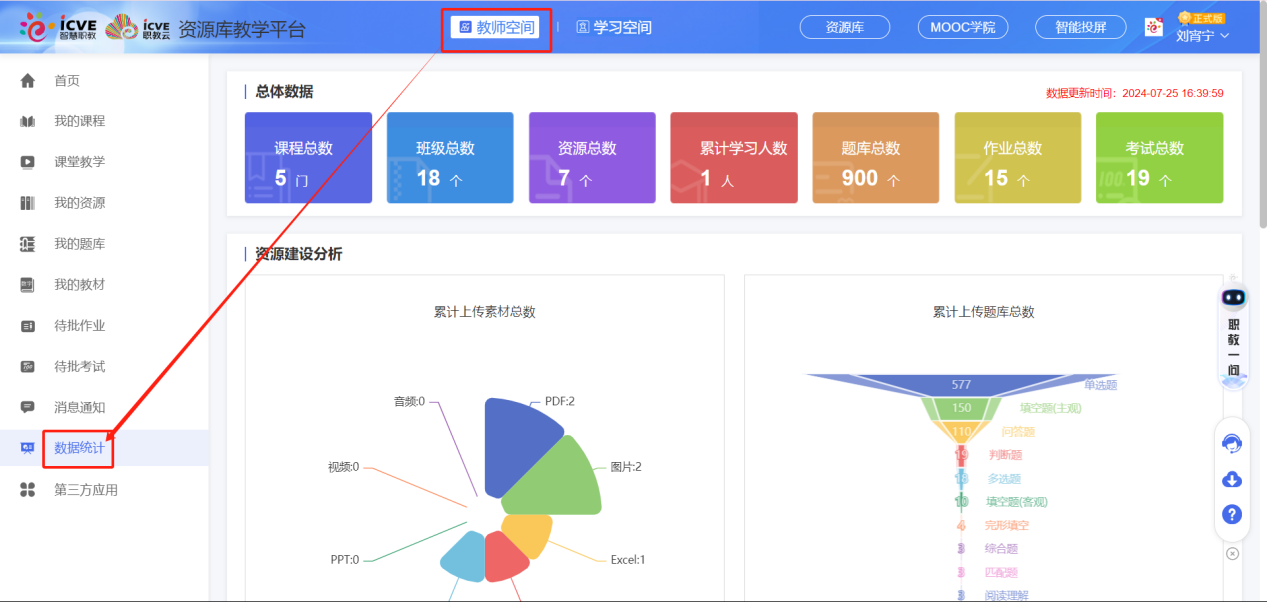Click the floating download icon

(x=1232, y=480)
